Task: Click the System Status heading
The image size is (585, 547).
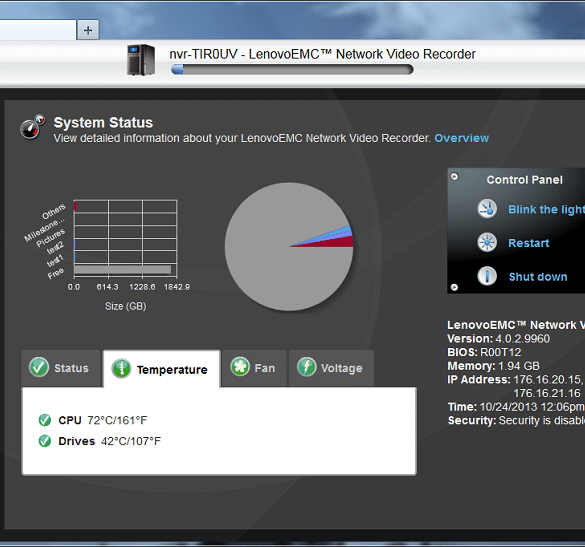Action: (103, 123)
